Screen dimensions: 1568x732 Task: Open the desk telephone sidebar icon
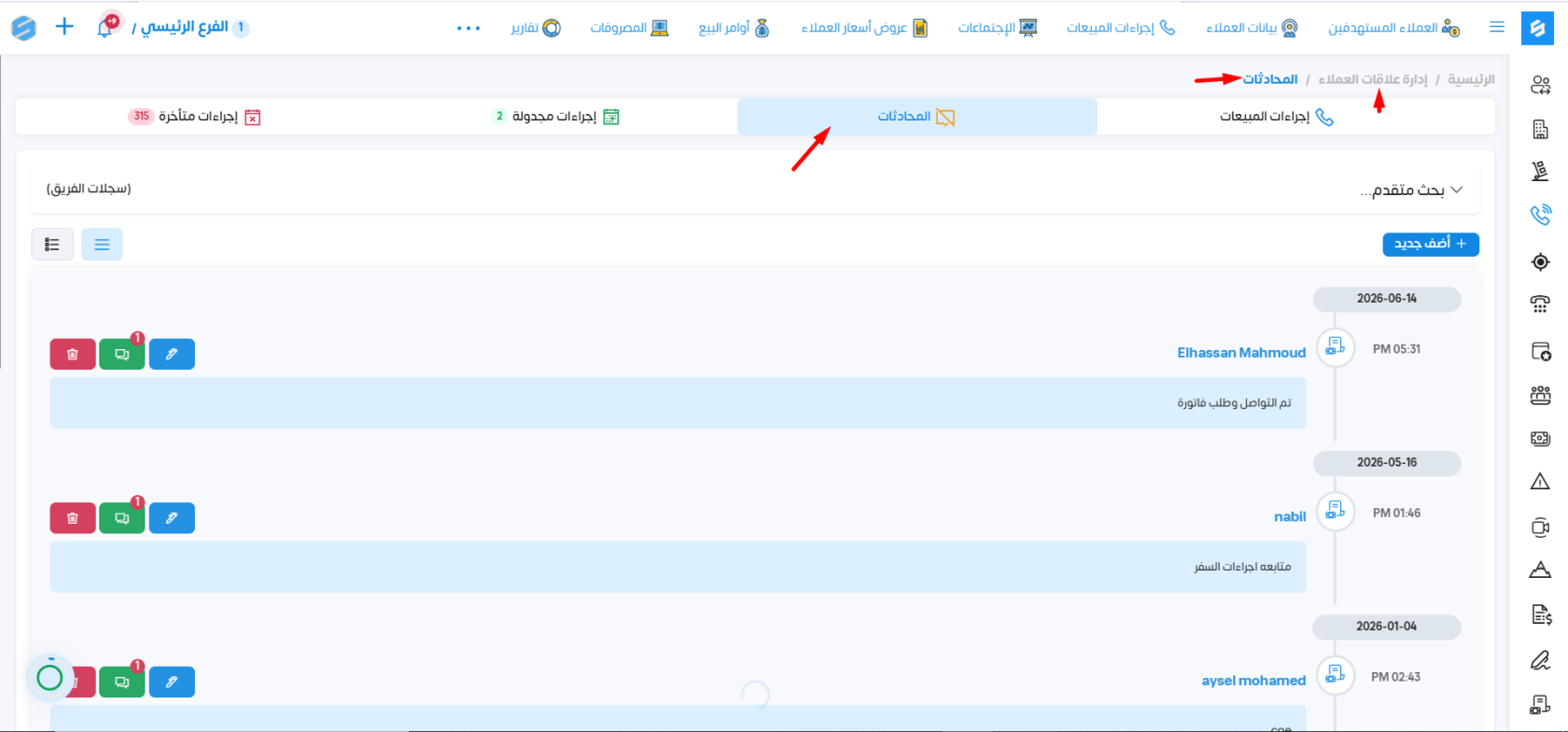click(x=1540, y=304)
